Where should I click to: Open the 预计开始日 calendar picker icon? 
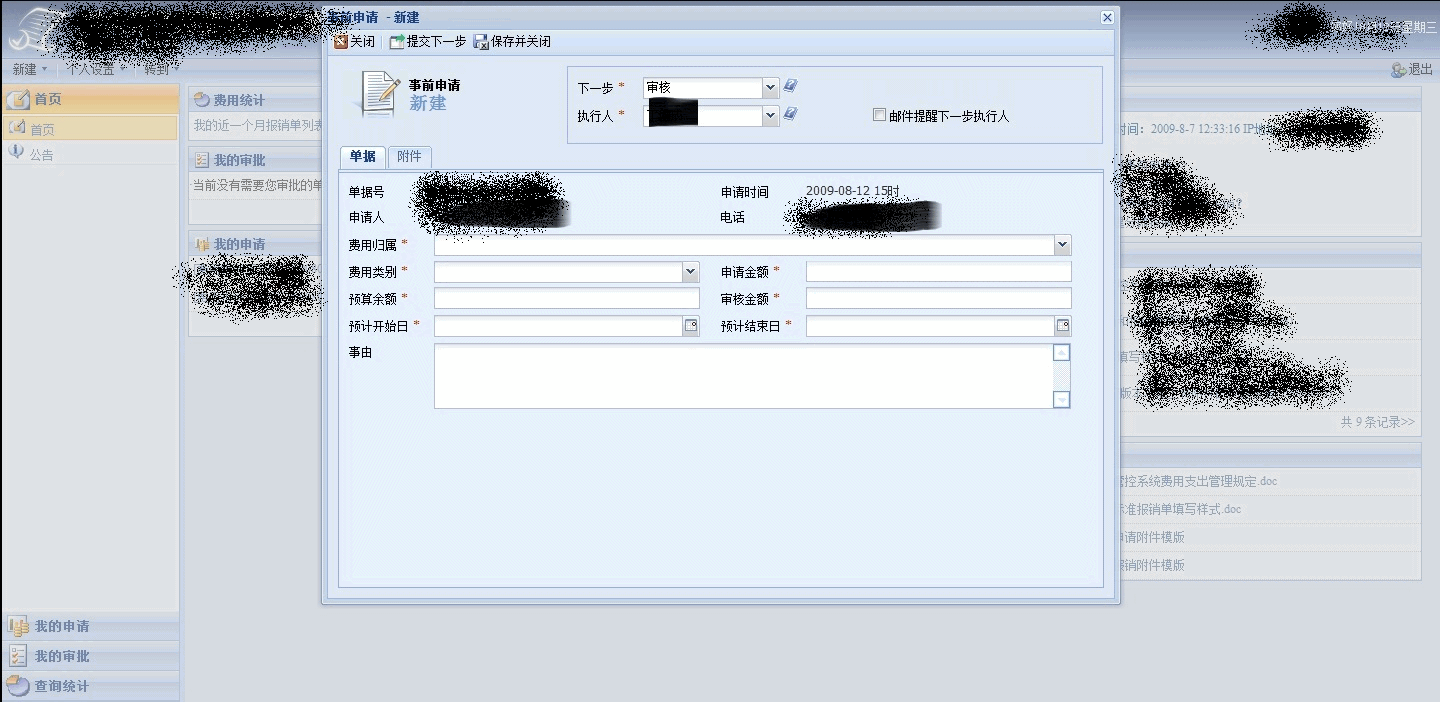click(x=691, y=326)
